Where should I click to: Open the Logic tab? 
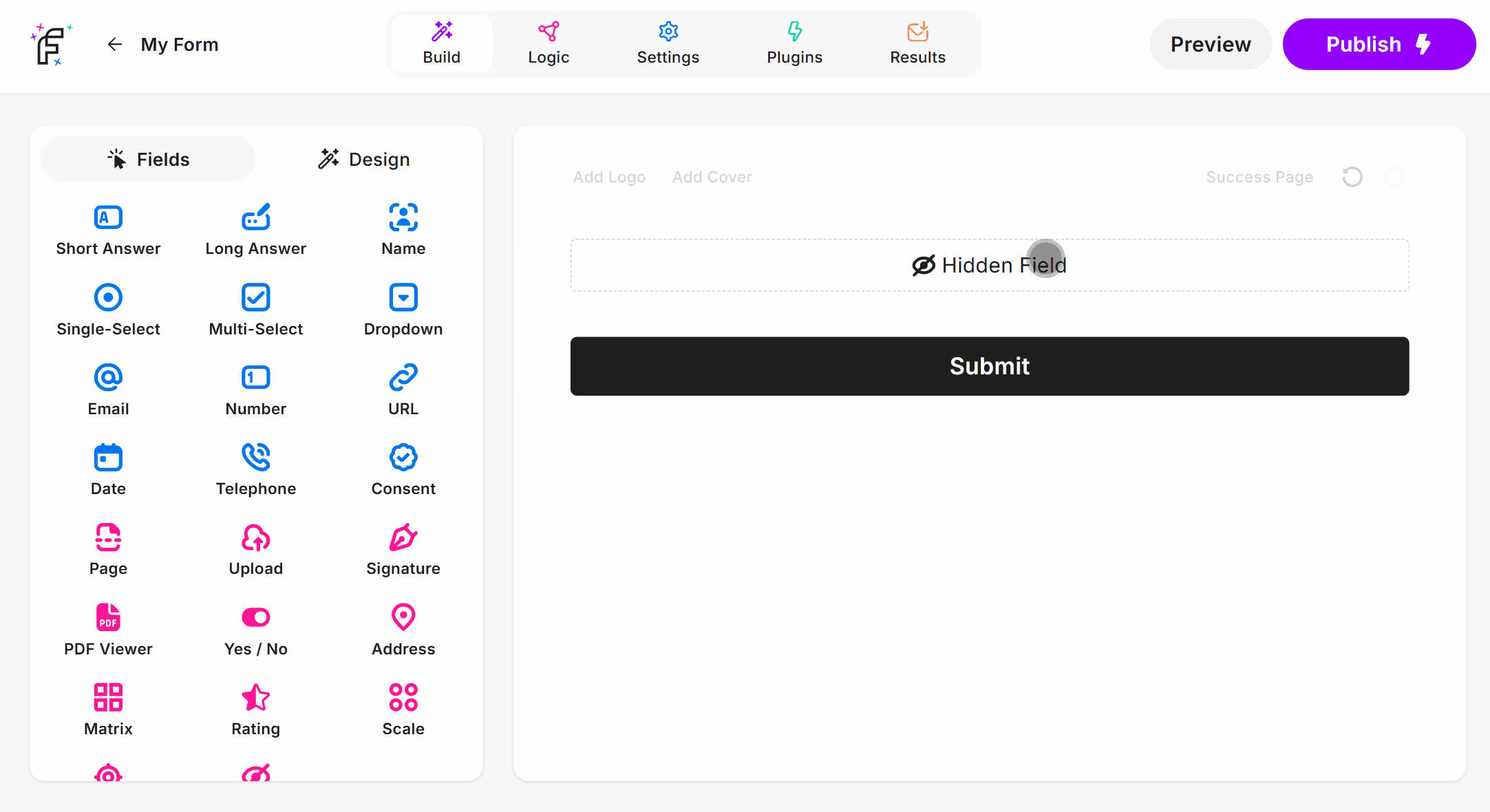pos(549,44)
